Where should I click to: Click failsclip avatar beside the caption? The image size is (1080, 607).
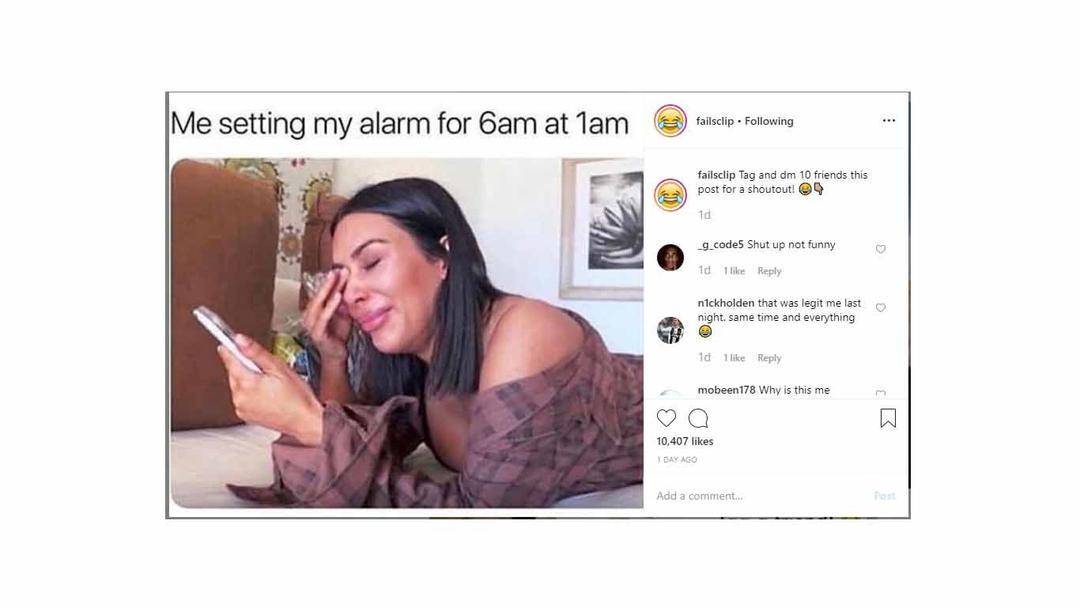(x=670, y=195)
